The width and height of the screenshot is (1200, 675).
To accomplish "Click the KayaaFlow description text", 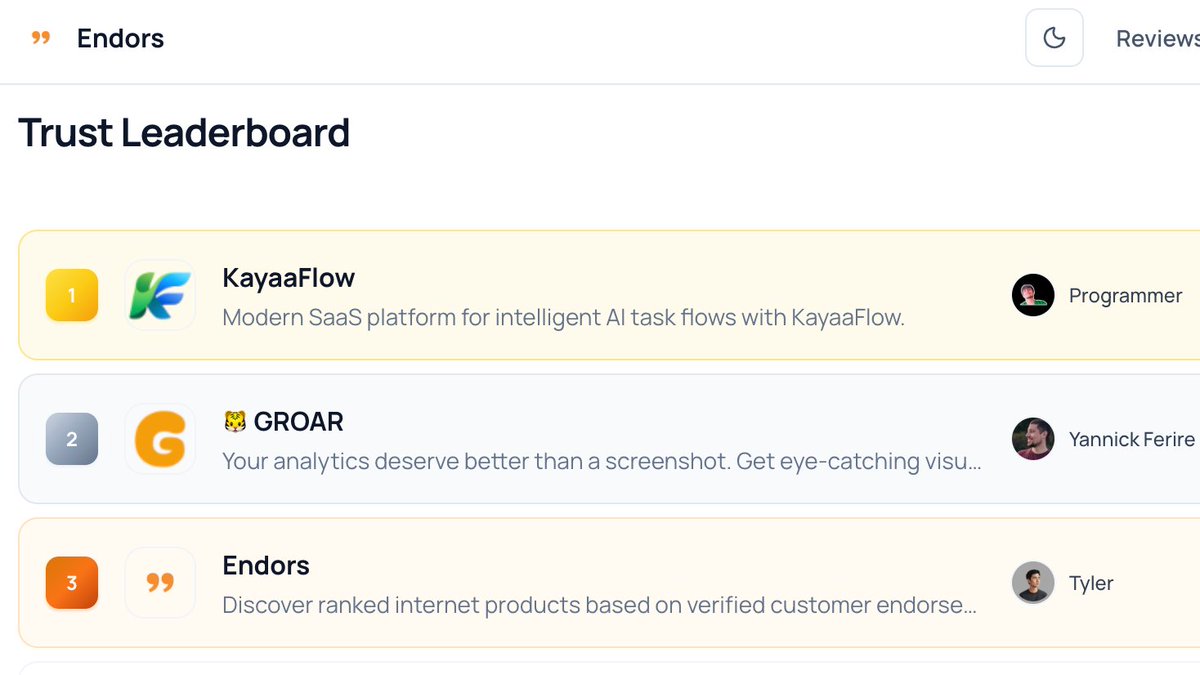I will [x=563, y=318].
